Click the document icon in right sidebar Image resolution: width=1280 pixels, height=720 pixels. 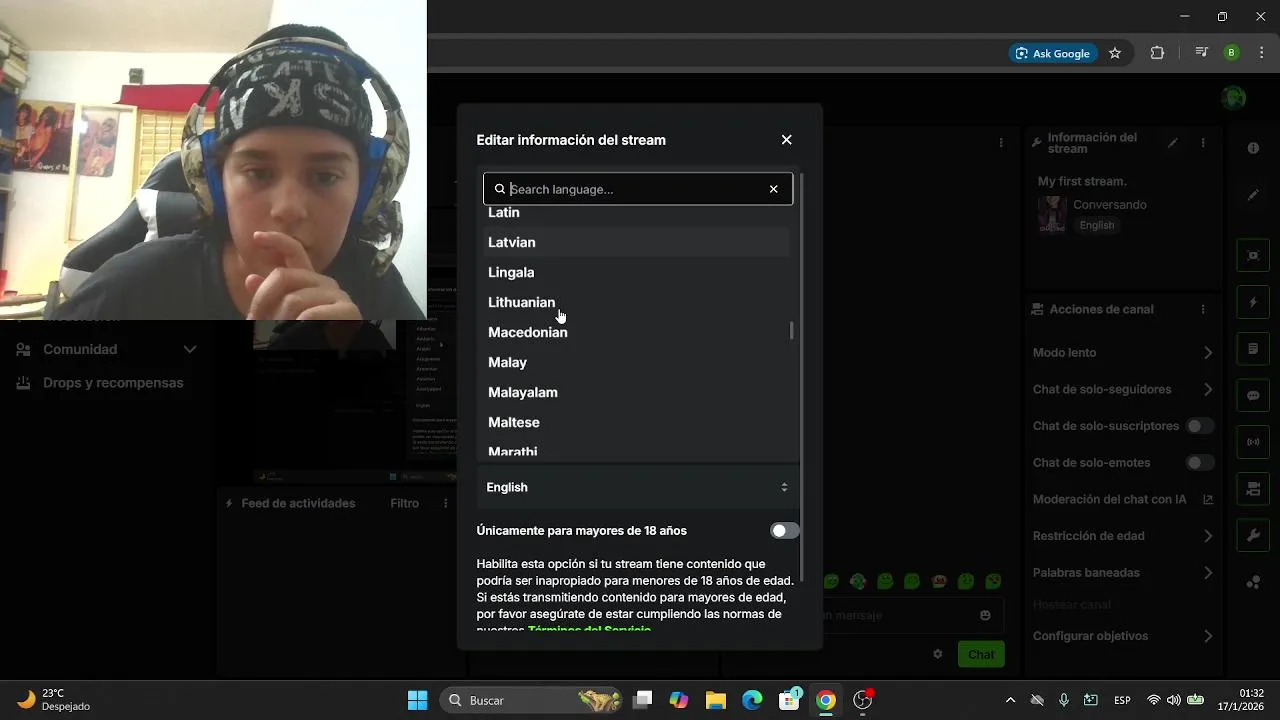[x=1253, y=349]
